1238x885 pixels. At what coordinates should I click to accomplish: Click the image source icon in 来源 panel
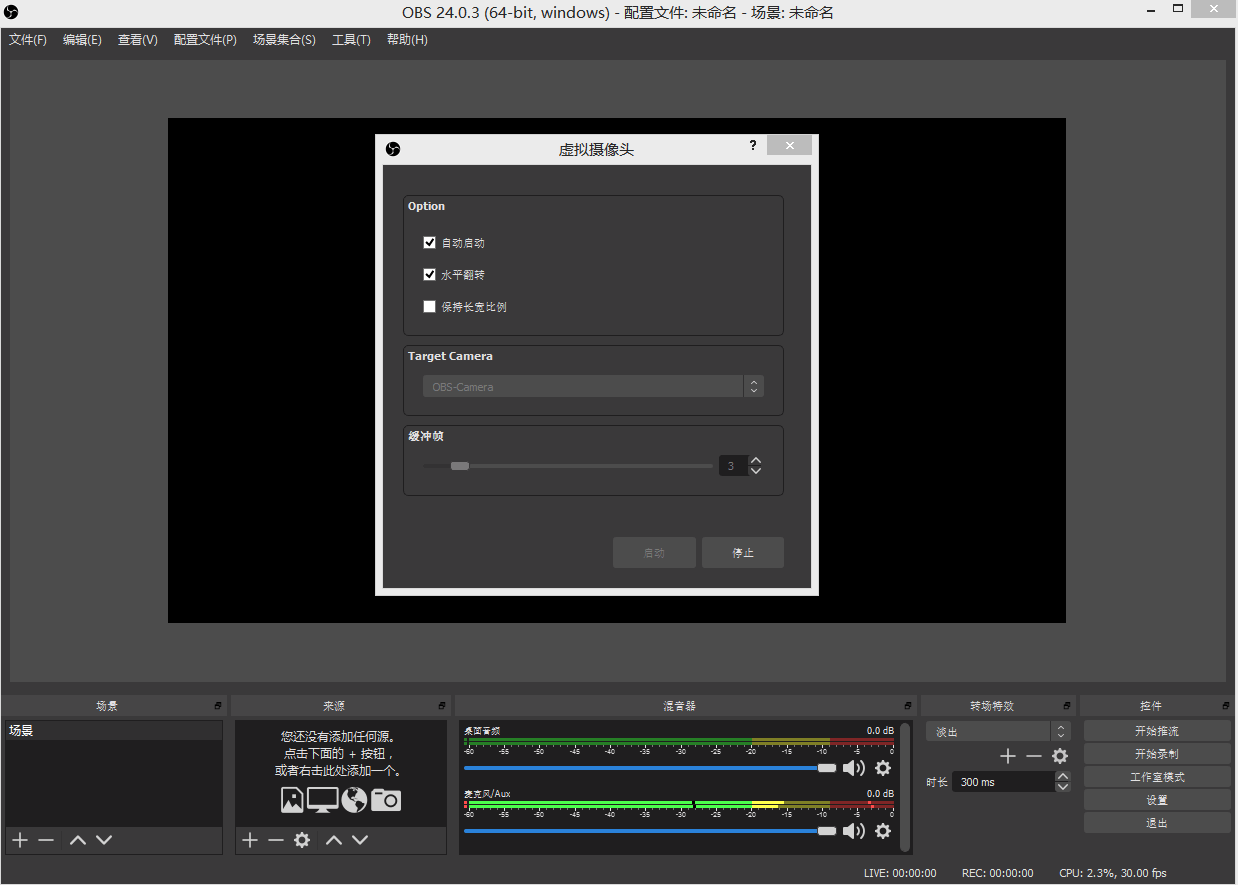pos(292,799)
